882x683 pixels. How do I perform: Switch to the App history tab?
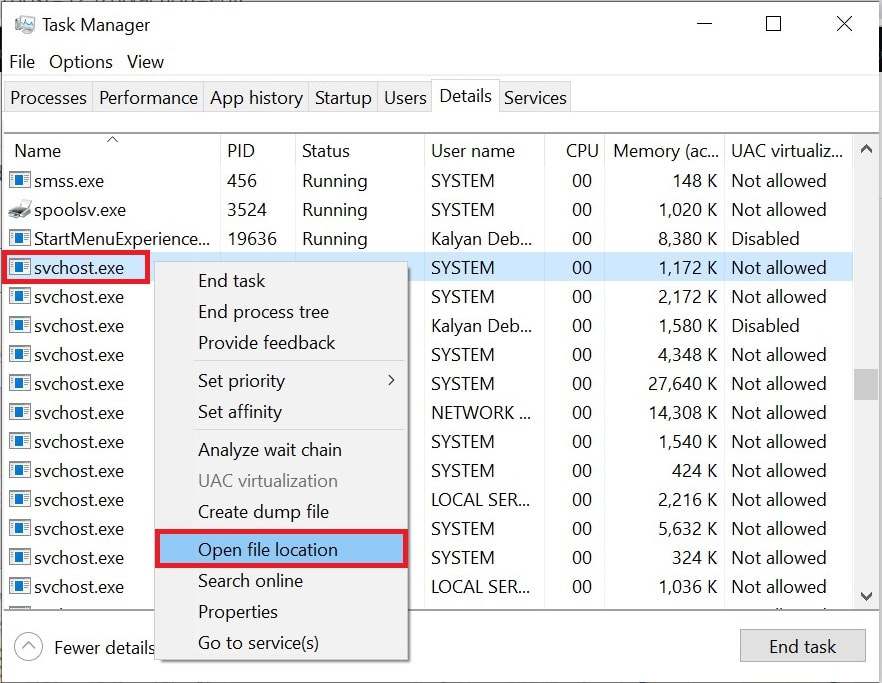(256, 98)
